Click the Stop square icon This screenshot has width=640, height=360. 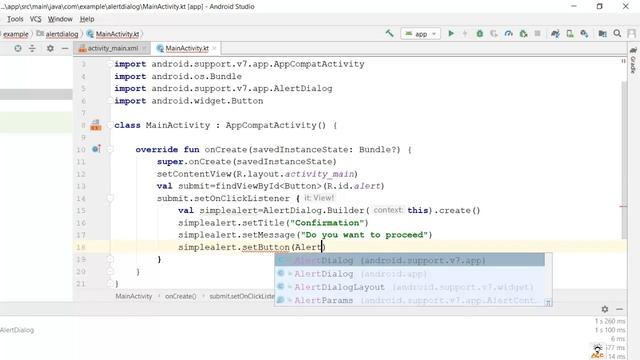(538, 33)
